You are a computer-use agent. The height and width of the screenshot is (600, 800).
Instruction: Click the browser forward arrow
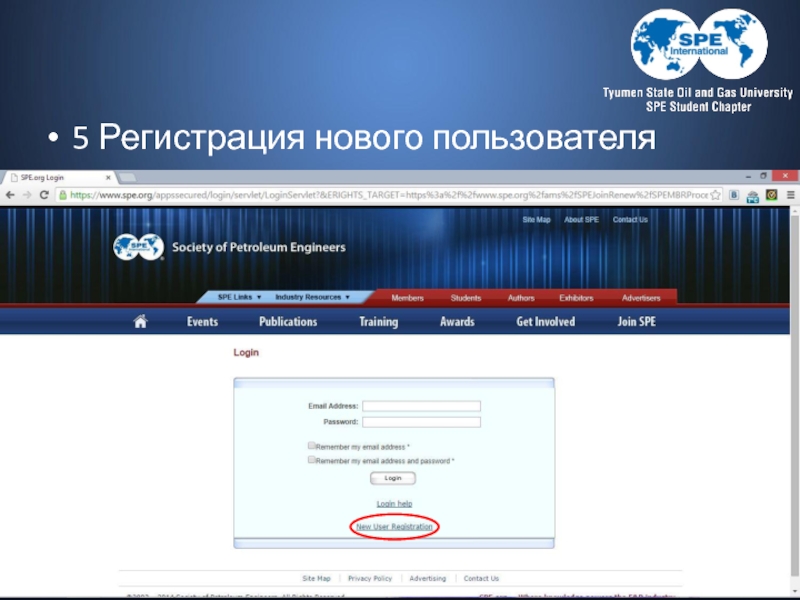(27, 195)
